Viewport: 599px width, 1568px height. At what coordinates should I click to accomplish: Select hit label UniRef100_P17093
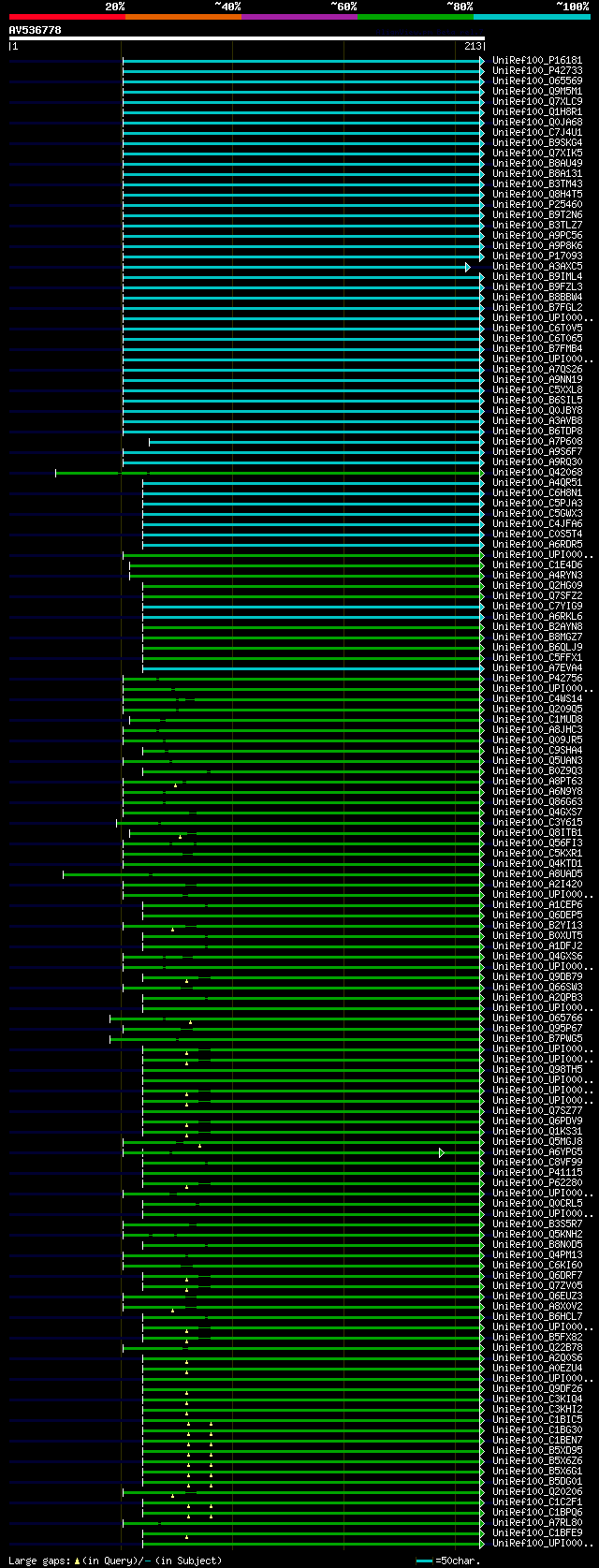coord(537,256)
